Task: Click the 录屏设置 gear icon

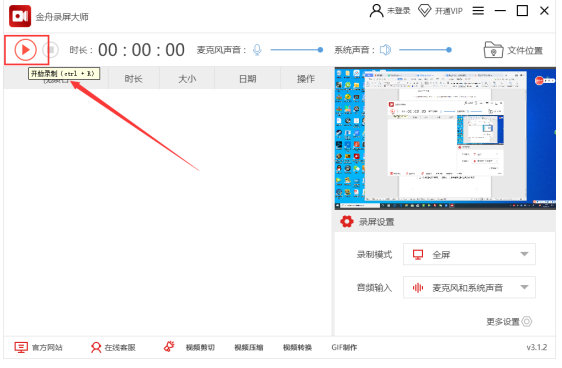Action: click(347, 221)
